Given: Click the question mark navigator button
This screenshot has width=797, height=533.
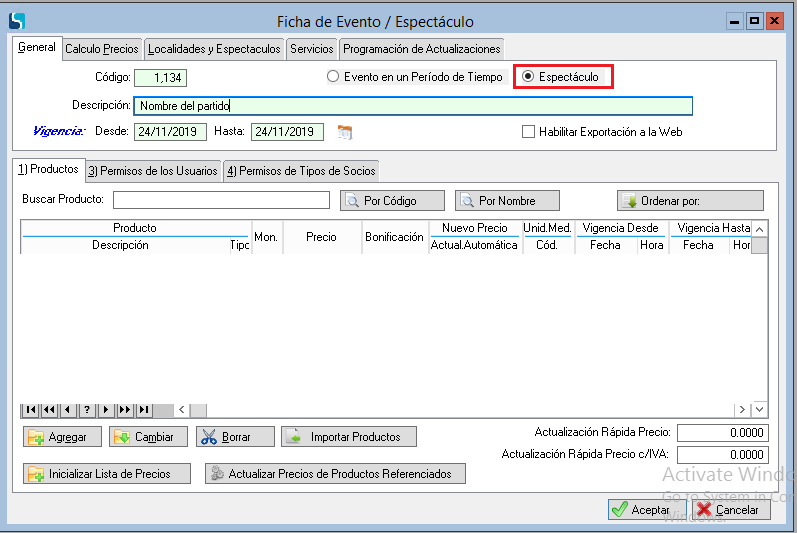Looking at the screenshot, I should tap(87, 410).
